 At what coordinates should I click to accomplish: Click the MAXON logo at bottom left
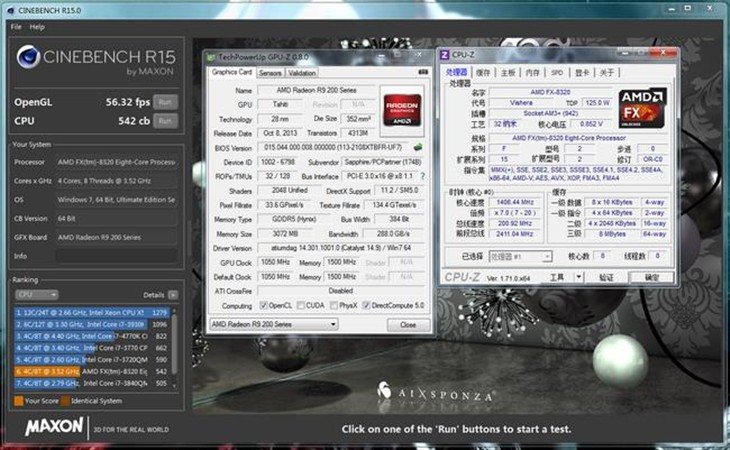click(54, 426)
